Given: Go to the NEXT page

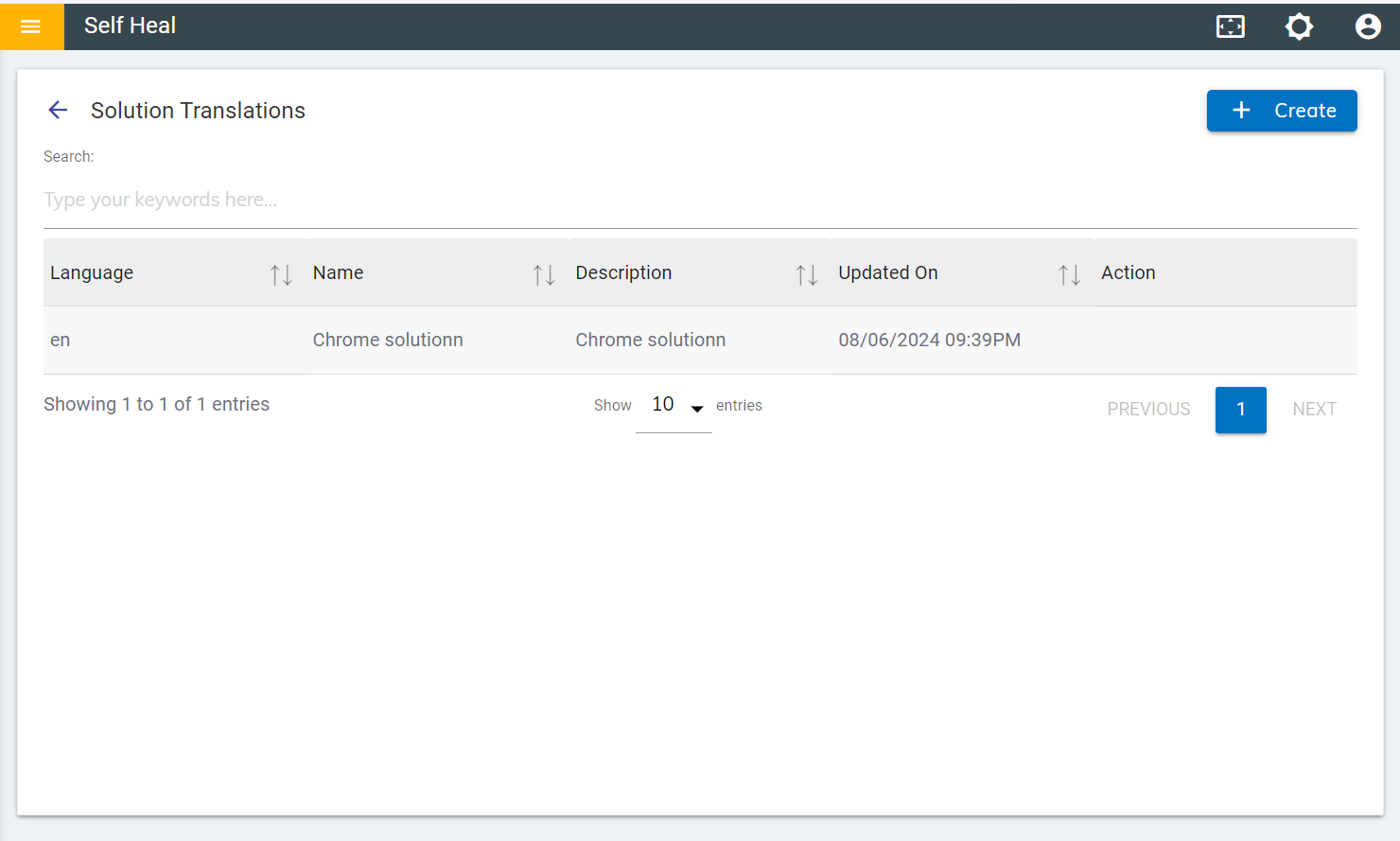Looking at the screenshot, I should pos(1314,410).
